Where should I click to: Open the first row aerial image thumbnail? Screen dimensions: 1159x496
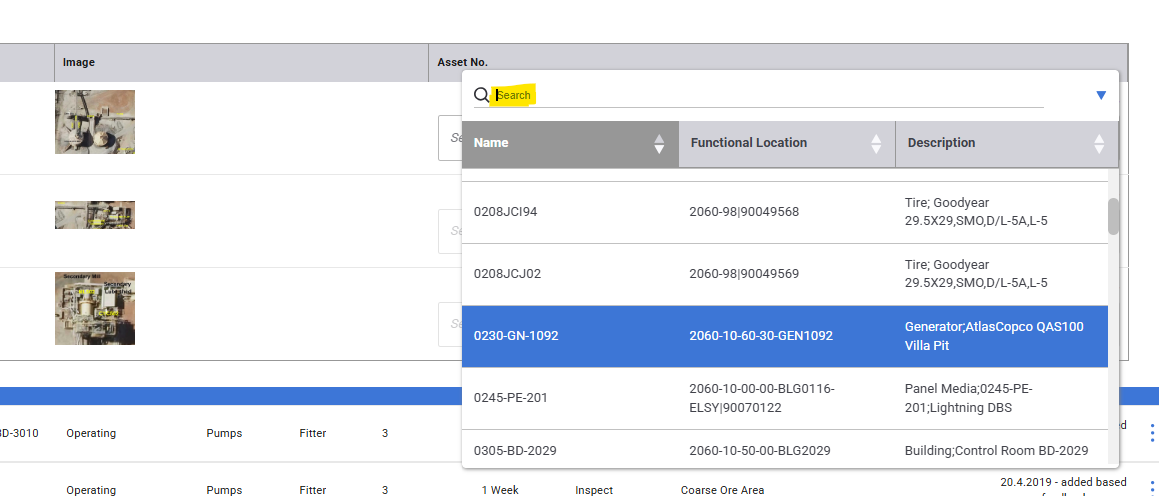point(95,122)
